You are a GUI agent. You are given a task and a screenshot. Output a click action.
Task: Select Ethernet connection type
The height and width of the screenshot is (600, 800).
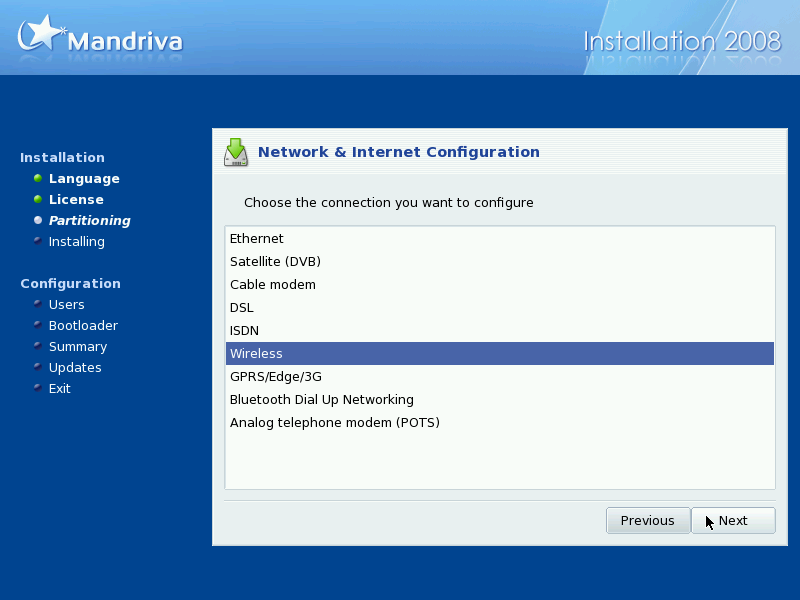(x=499, y=238)
